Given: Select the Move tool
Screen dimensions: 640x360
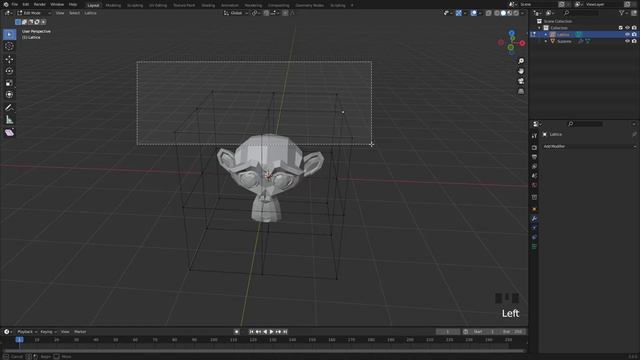Looking at the screenshot, I should (x=9, y=60).
